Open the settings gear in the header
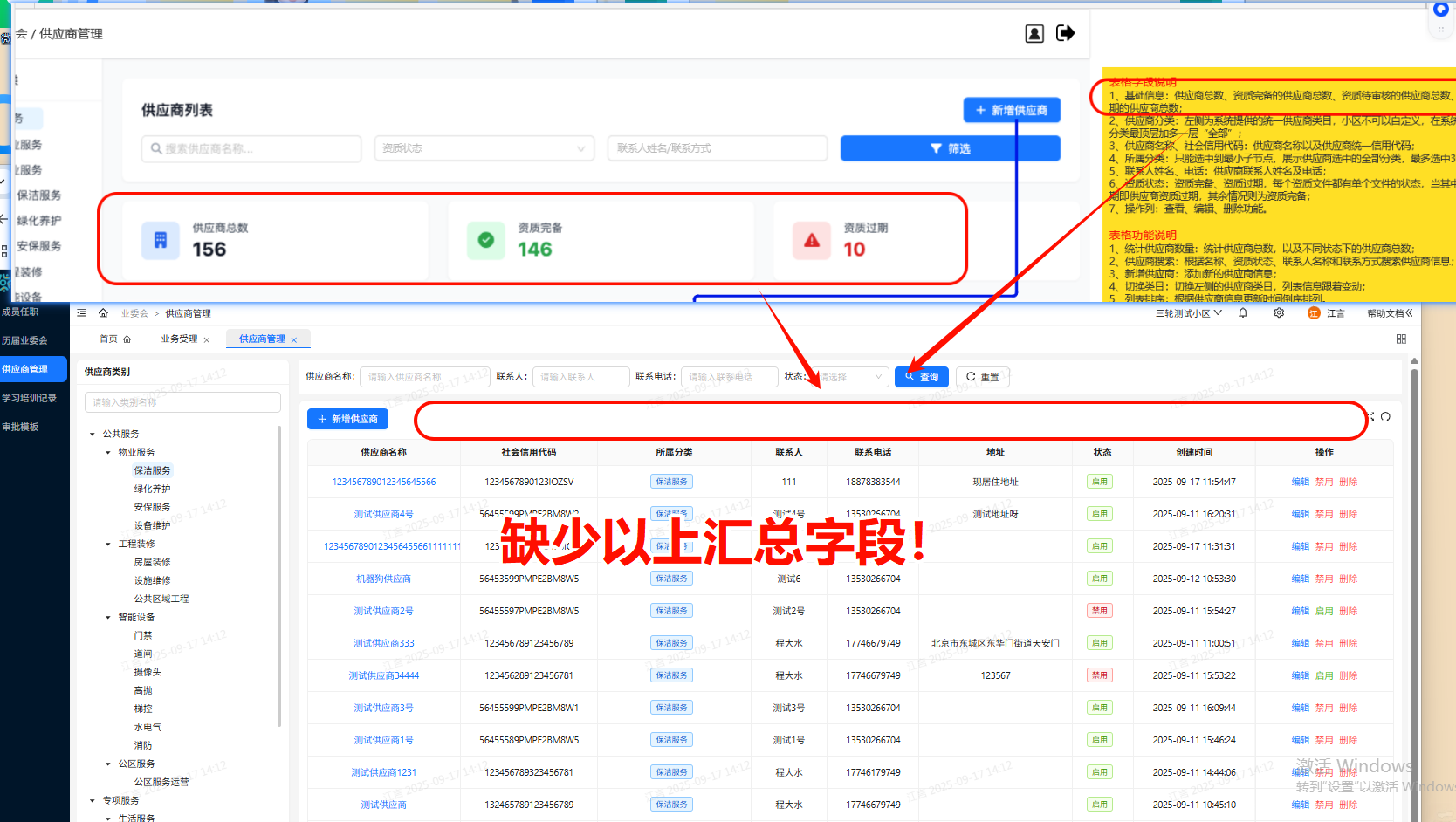 tap(1279, 313)
